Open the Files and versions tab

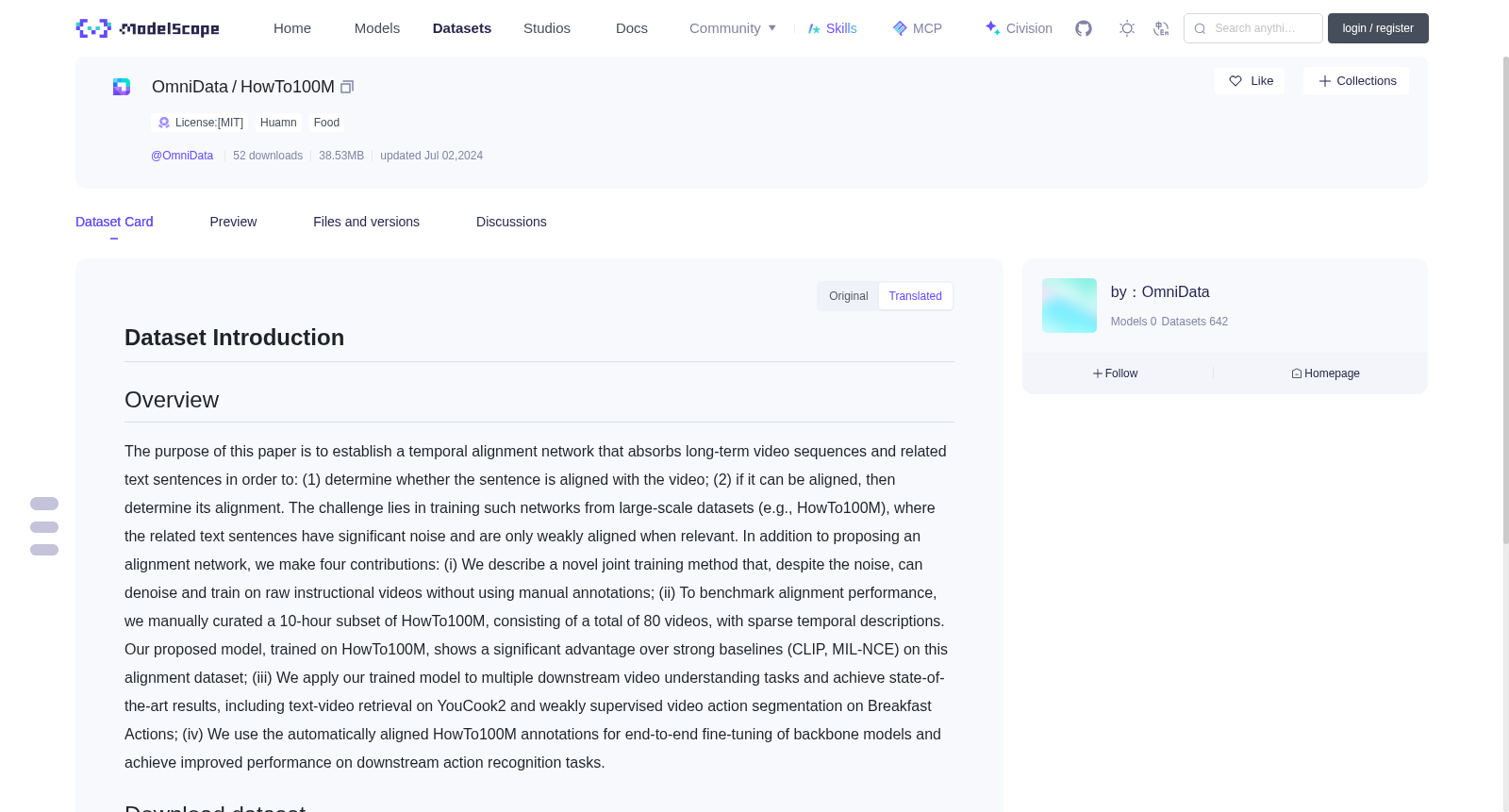(x=366, y=222)
